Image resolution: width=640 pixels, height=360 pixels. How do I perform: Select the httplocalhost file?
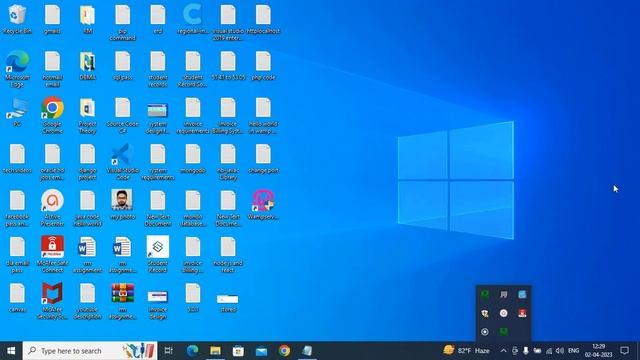(263, 20)
